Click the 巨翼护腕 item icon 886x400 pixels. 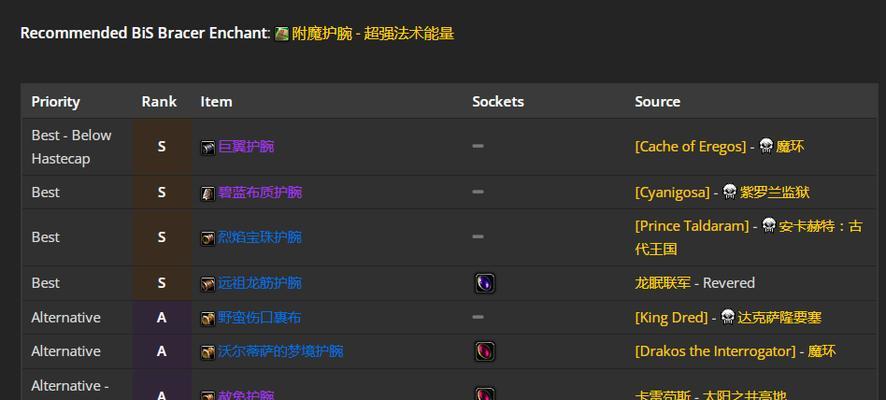point(208,147)
